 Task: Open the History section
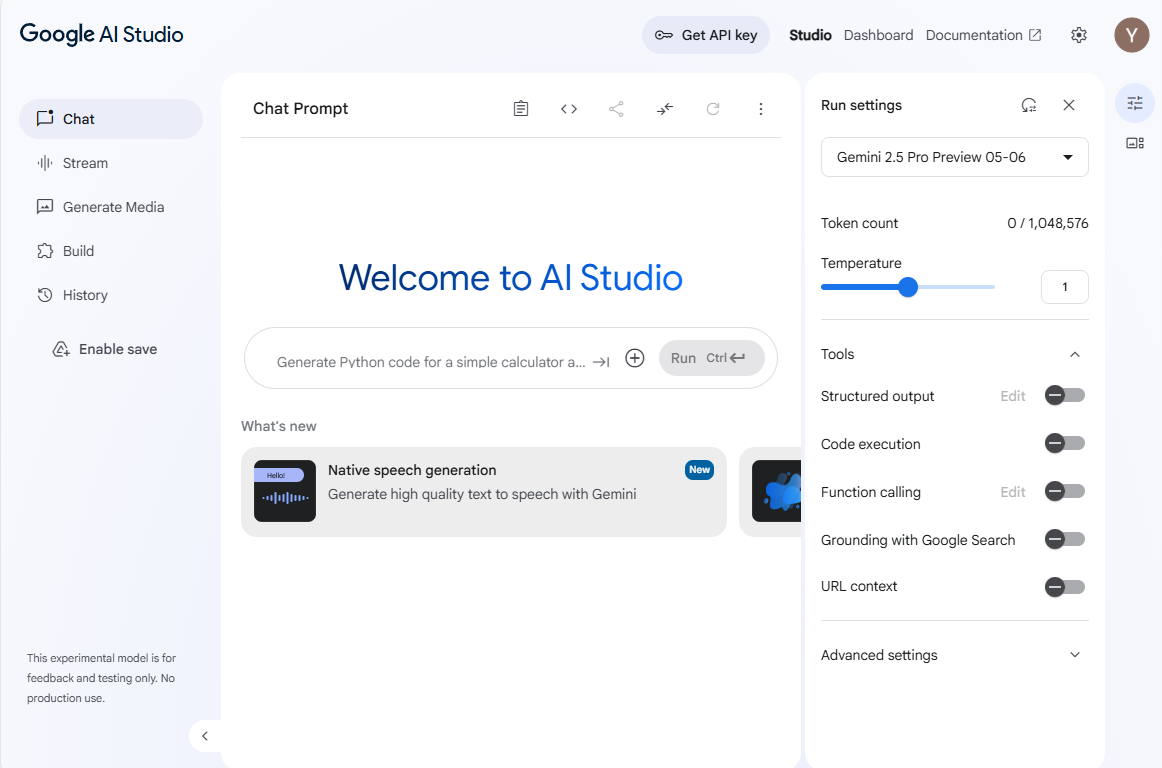click(111, 295)
